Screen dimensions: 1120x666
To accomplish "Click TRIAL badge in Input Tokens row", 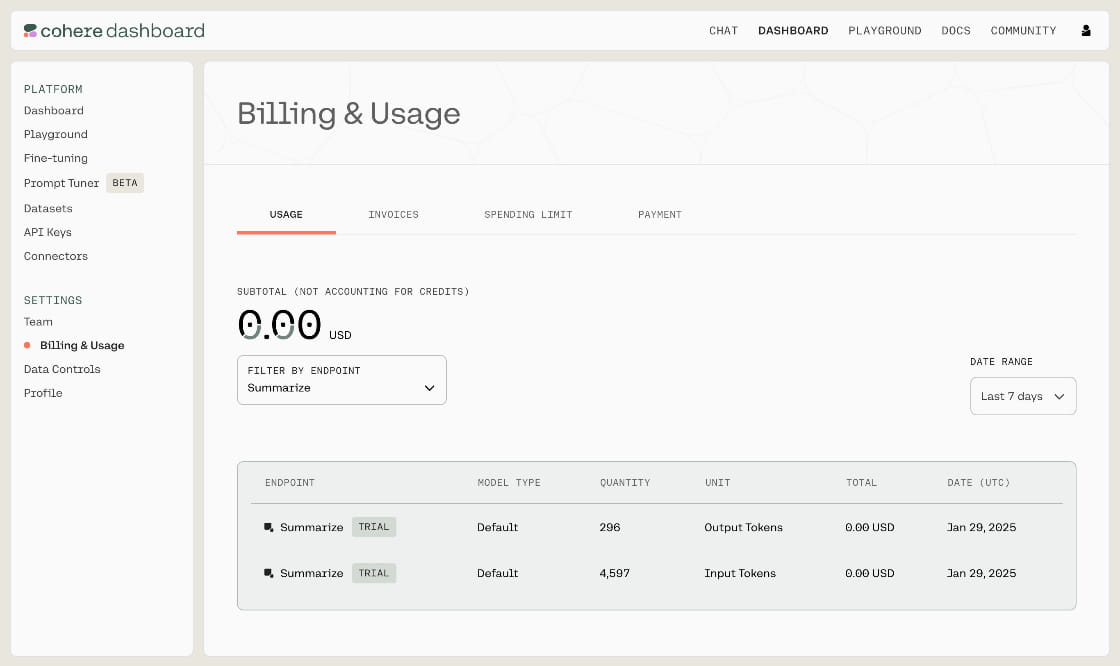I will tap(374, 573).
